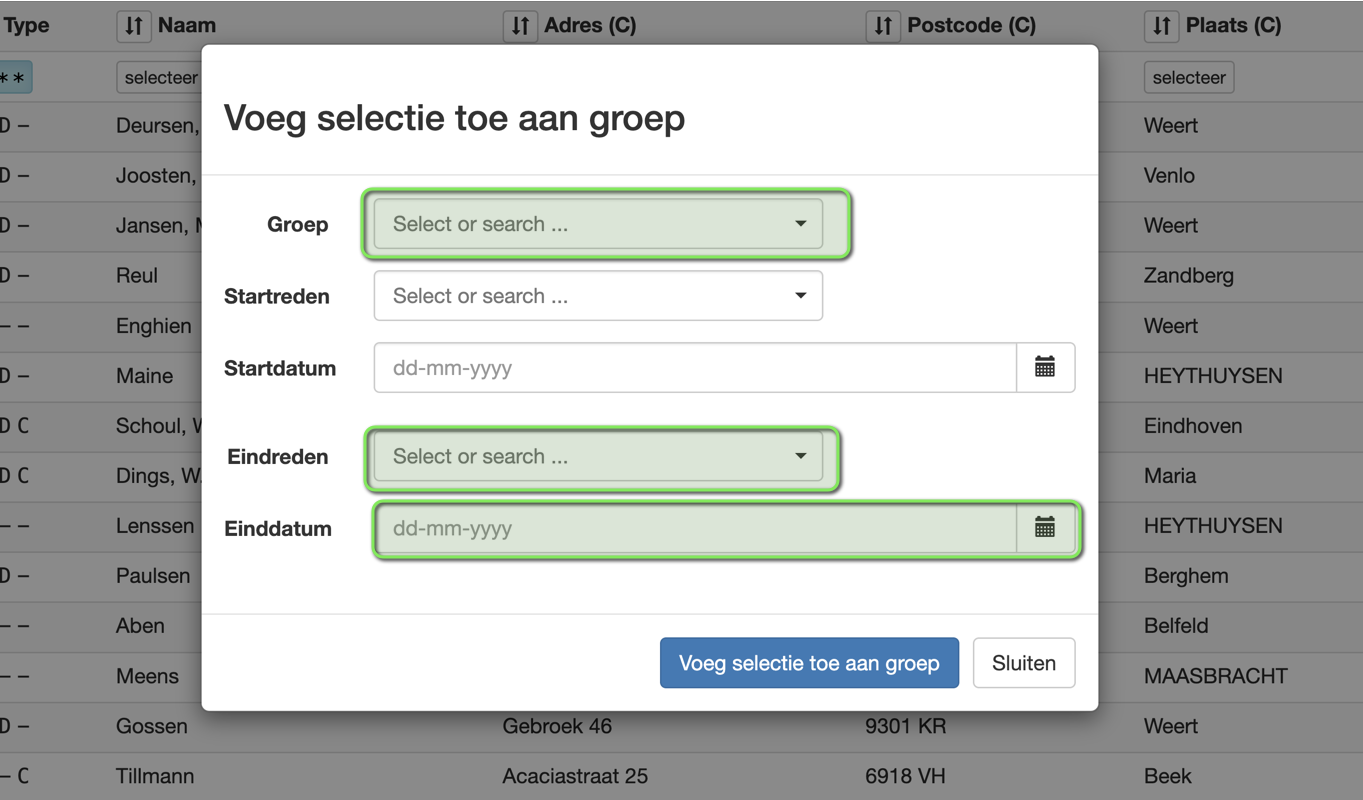Click the Startreden select or search field
The image size is (1363, 800).
(598, 296)
